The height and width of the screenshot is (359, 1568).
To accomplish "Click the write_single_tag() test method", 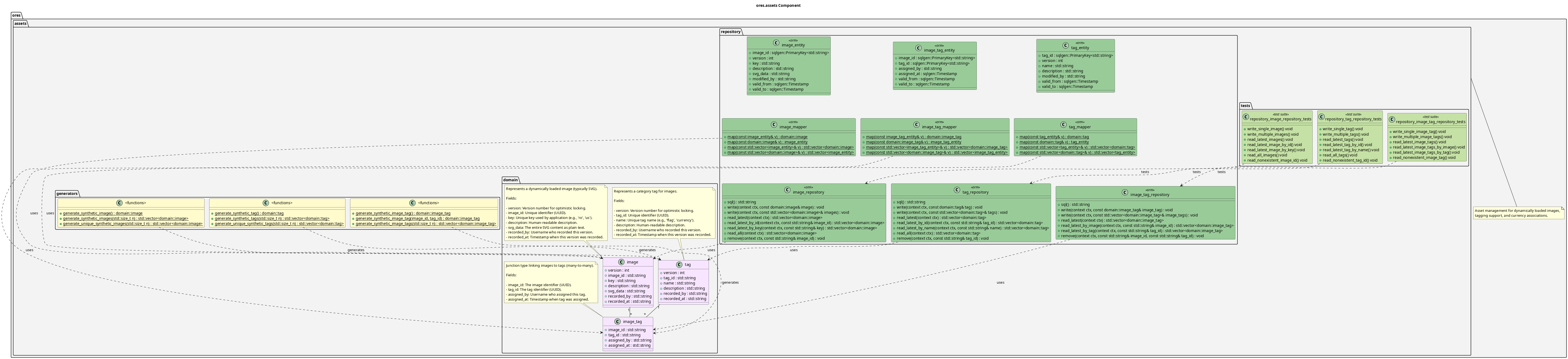I will tap(1342, 129).
